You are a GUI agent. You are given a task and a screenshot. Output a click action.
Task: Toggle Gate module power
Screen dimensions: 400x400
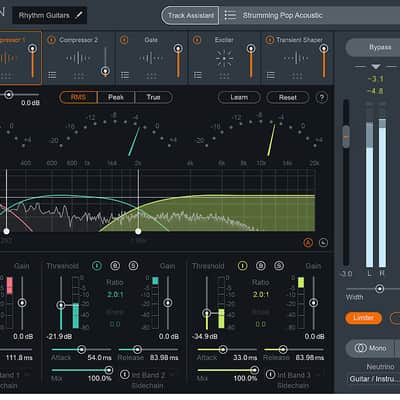point(124,40)
